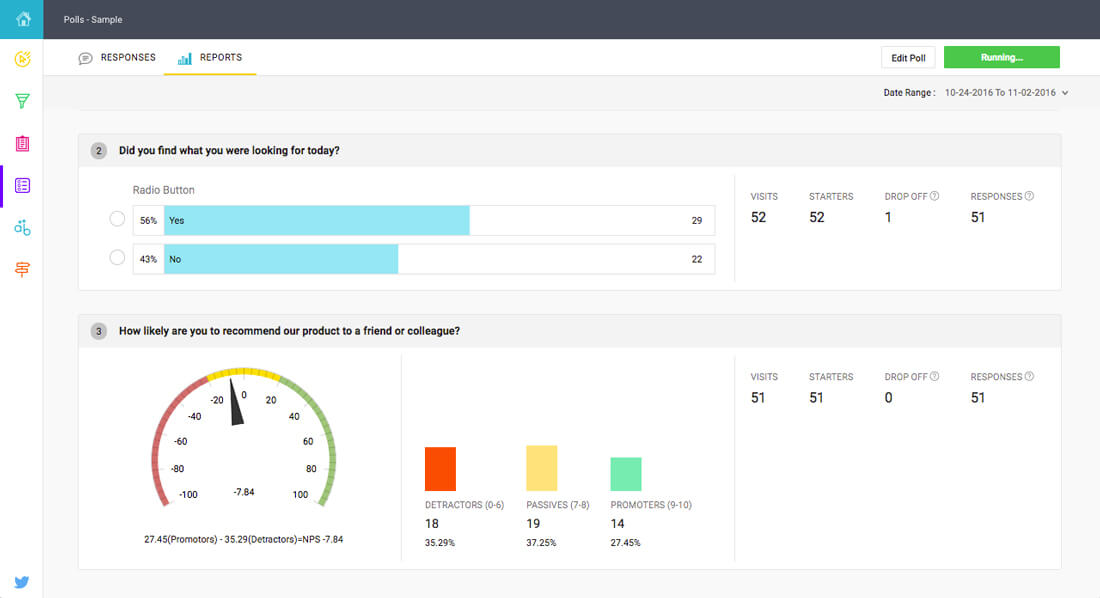Image resolution: width=1100 pixels, height=598 pixels.
Task: Click the Detractors (0-6) label
Action: [464, 505]
